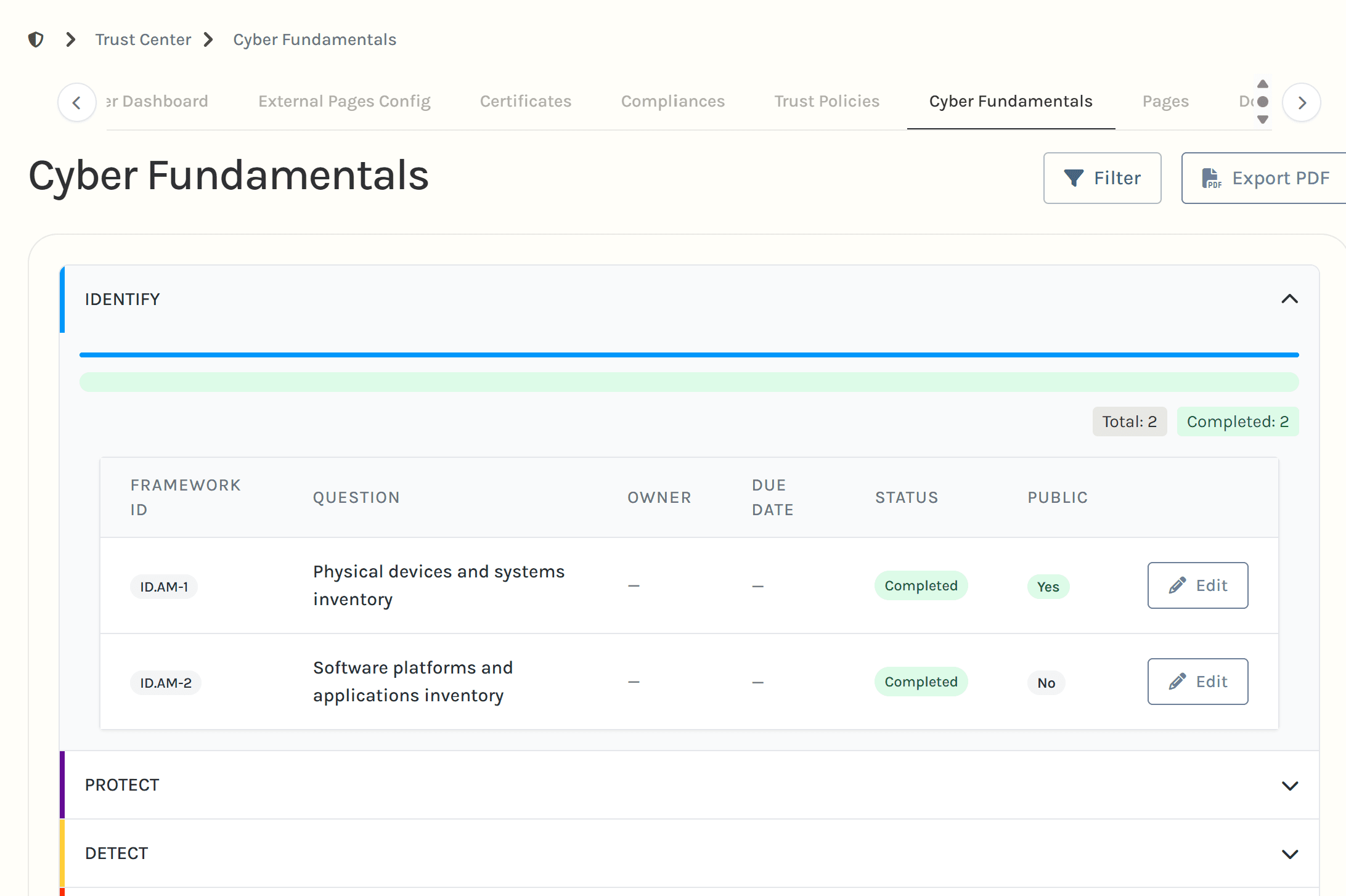
Task: Click the Filter button
Action: [x=1102, y=178]
